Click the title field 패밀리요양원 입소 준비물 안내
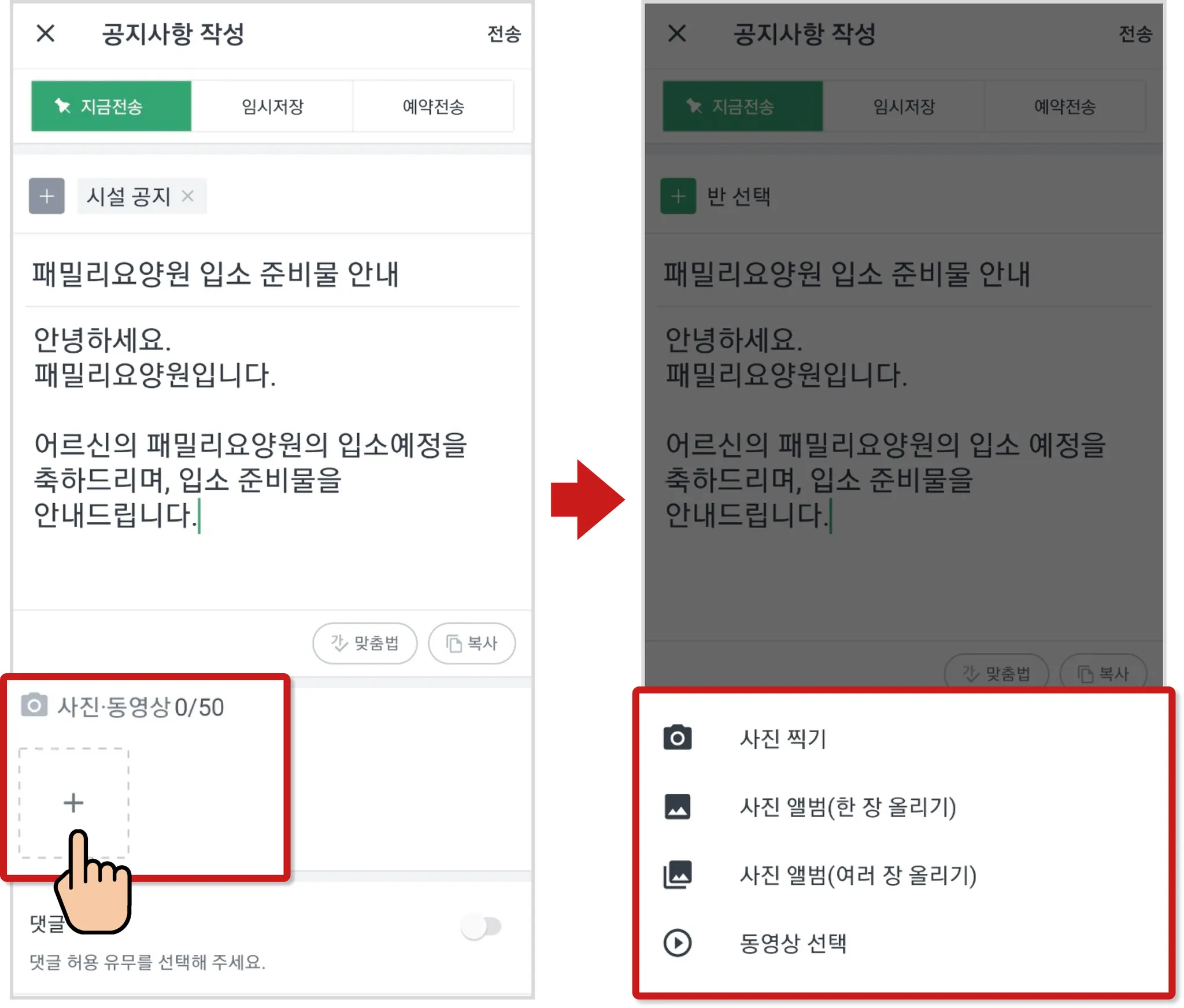Image resolution: width=1184 pixels, height=1008 pixels. click(272, 274)
